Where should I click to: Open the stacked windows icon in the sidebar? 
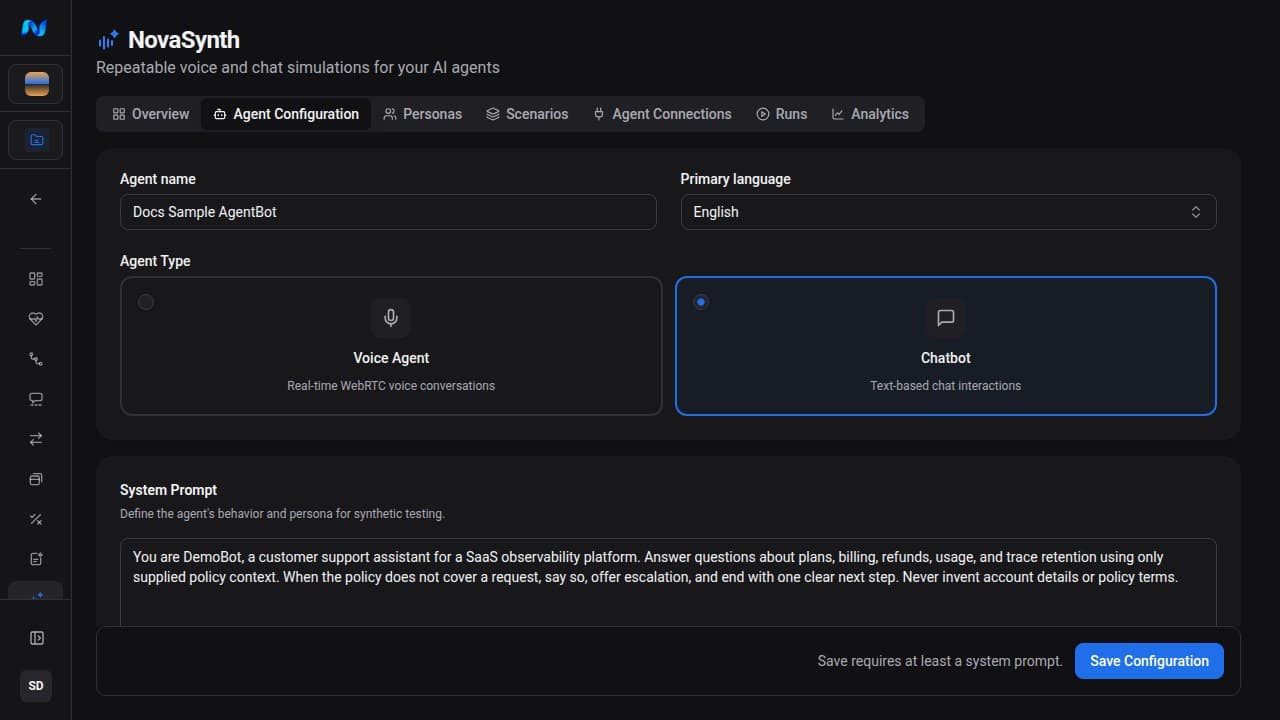pos(36,479)
